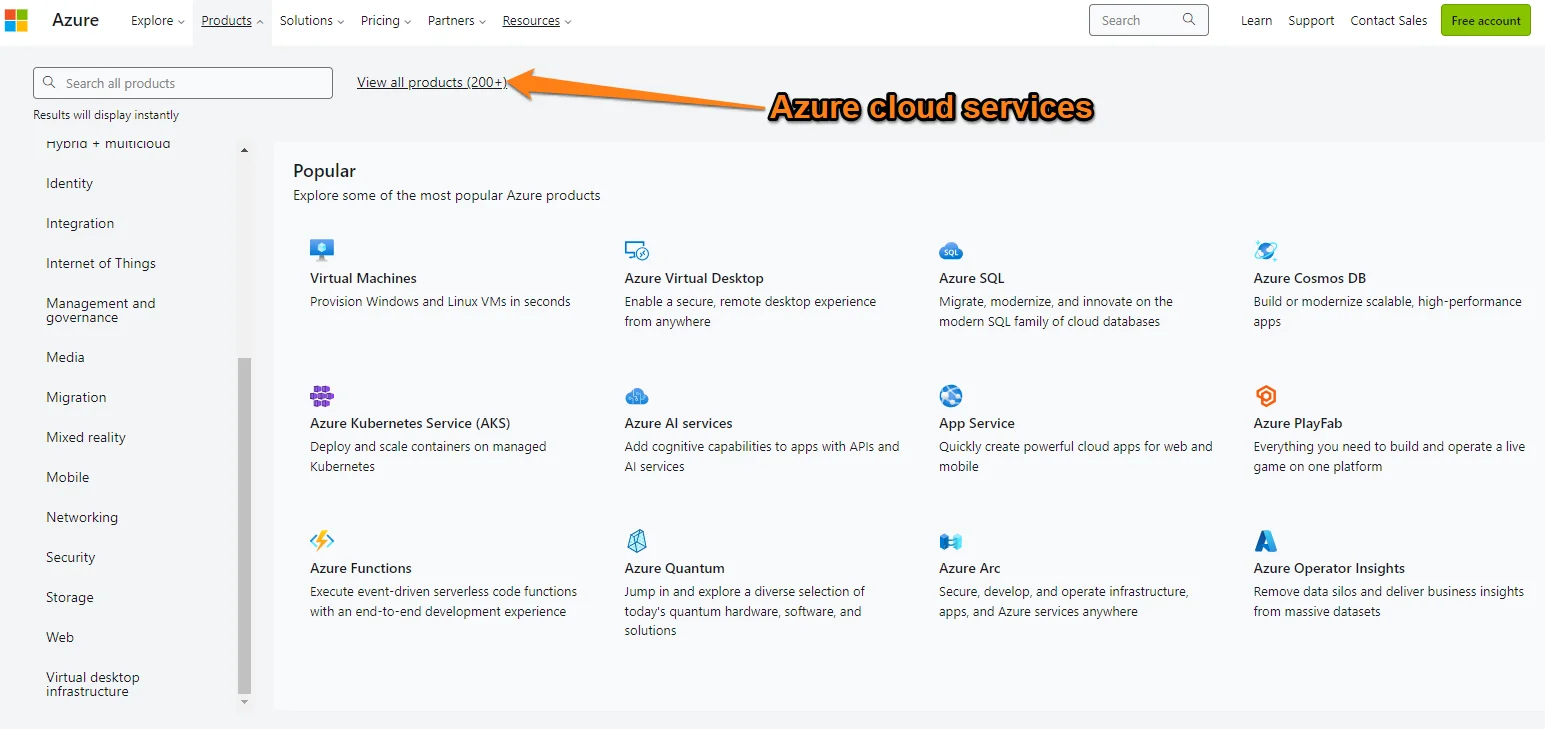Focus the Search all products field

[x=183, y=83]
